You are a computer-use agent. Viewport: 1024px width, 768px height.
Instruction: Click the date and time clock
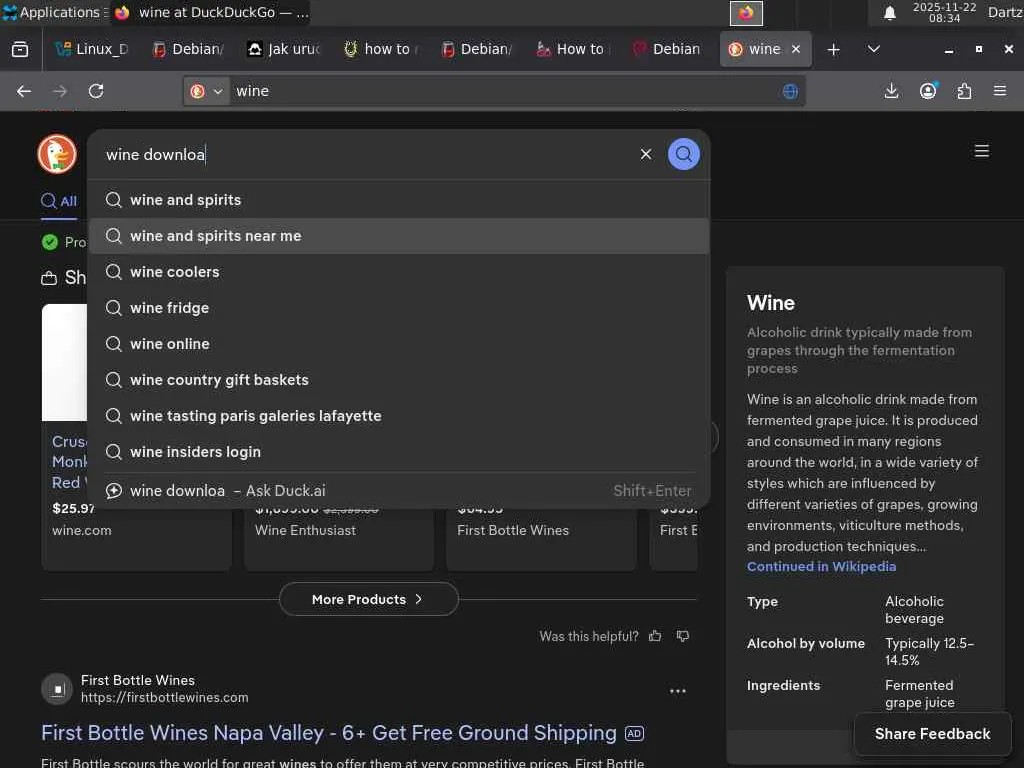(x=944, y=12)
